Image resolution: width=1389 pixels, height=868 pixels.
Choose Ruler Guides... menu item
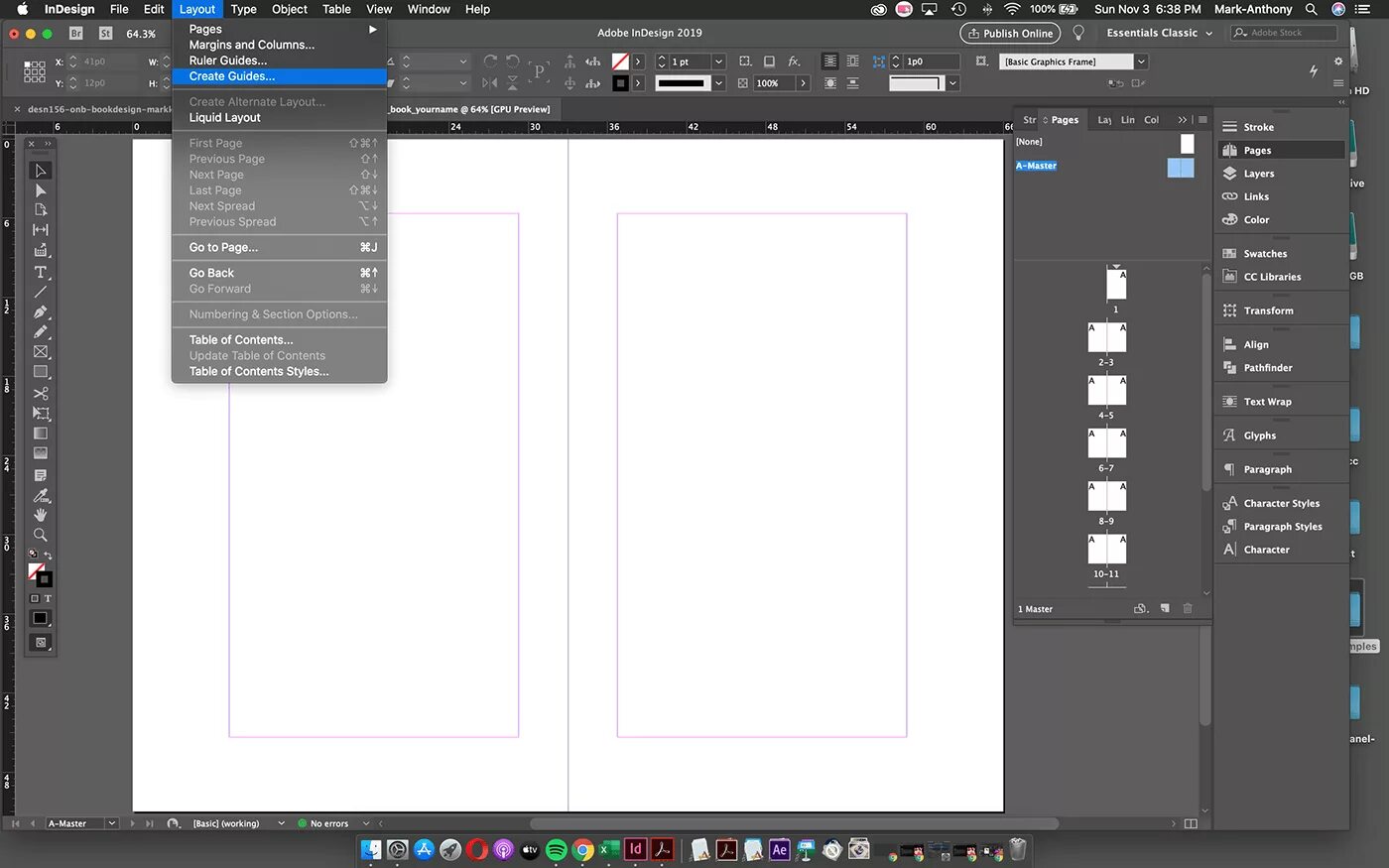click(x=228, y=61)
